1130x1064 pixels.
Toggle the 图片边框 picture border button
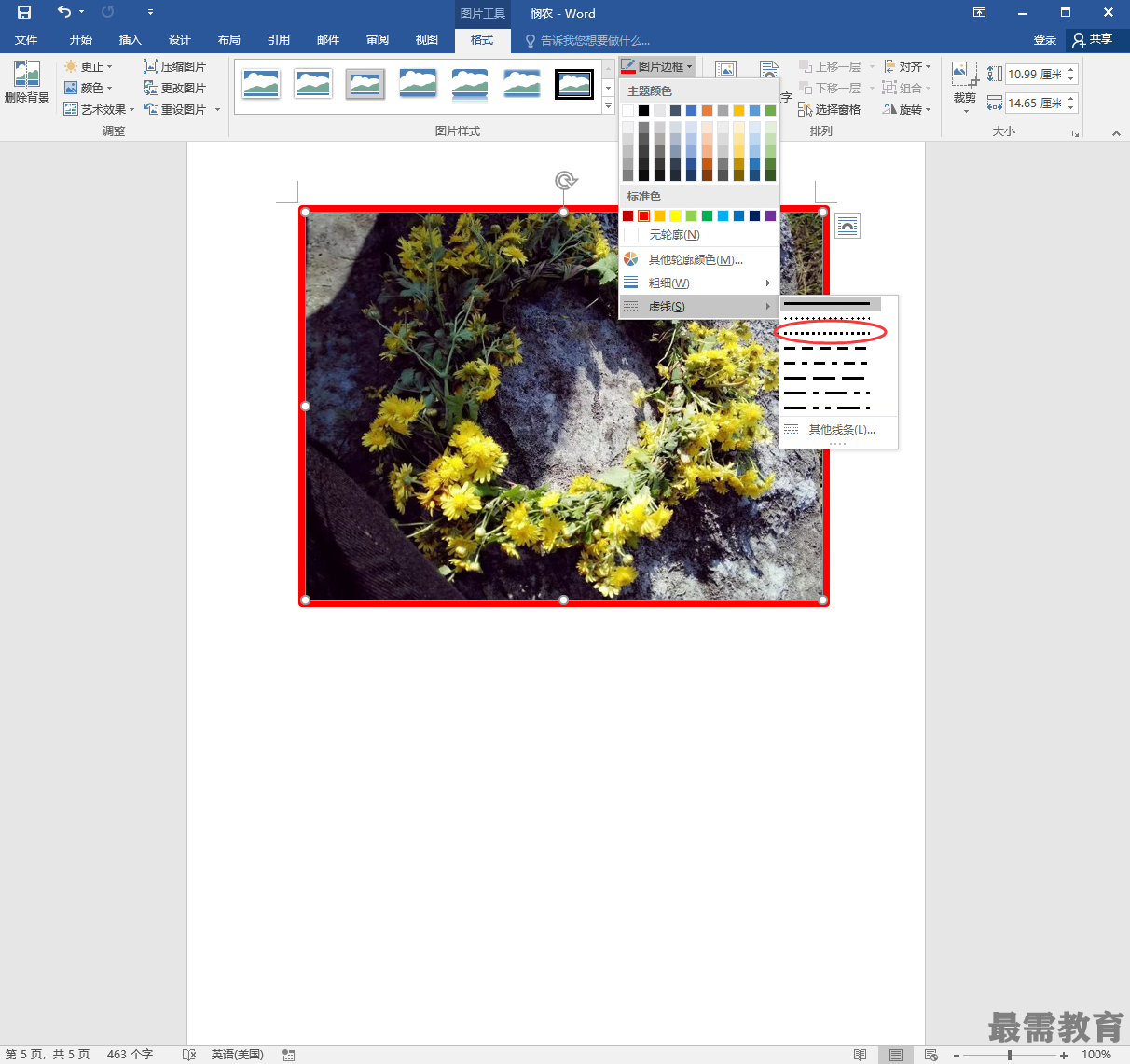point(657,66)
